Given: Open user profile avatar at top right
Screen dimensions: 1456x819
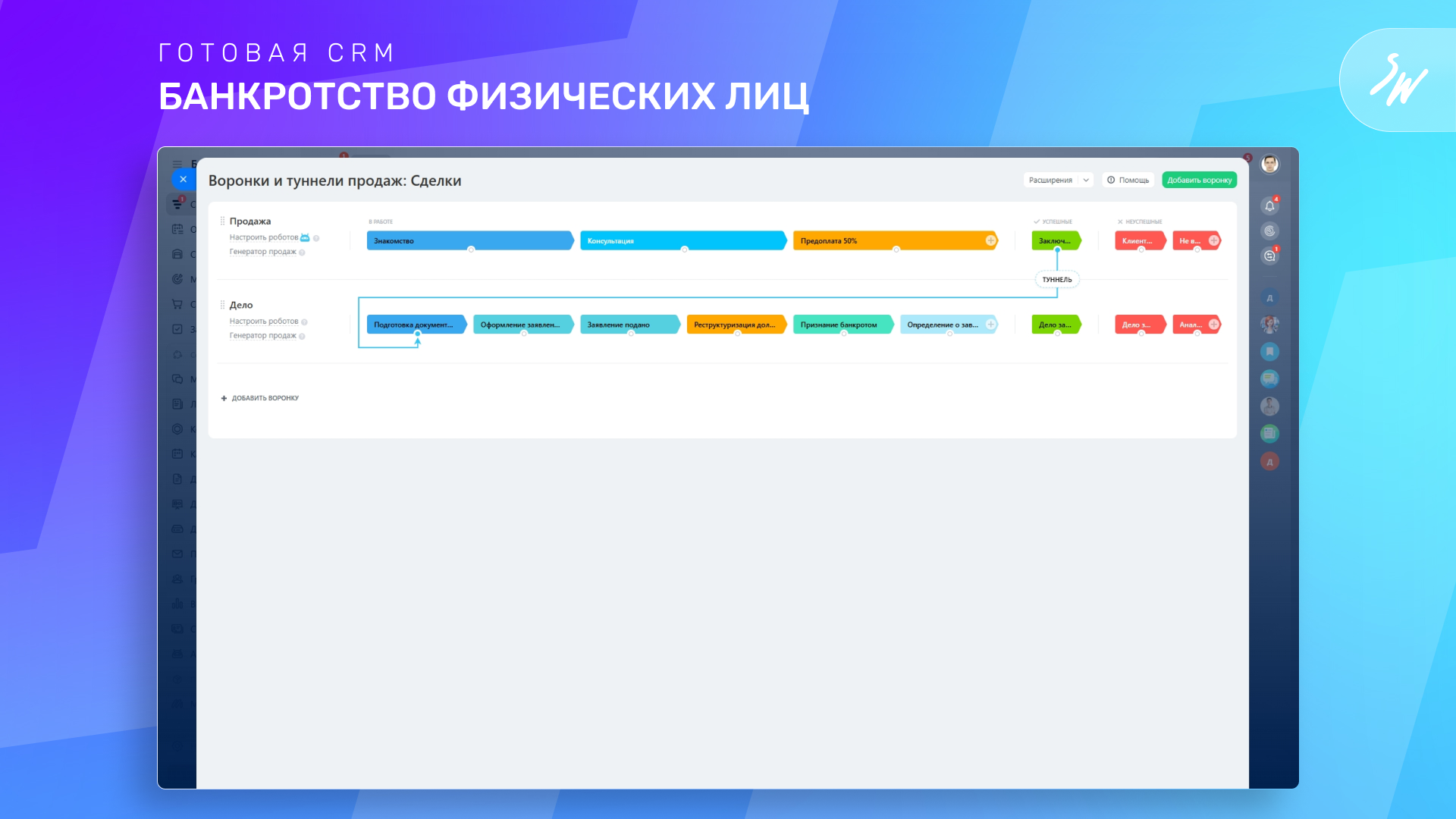Looking at the screenshot, I should pos(1269,164).
